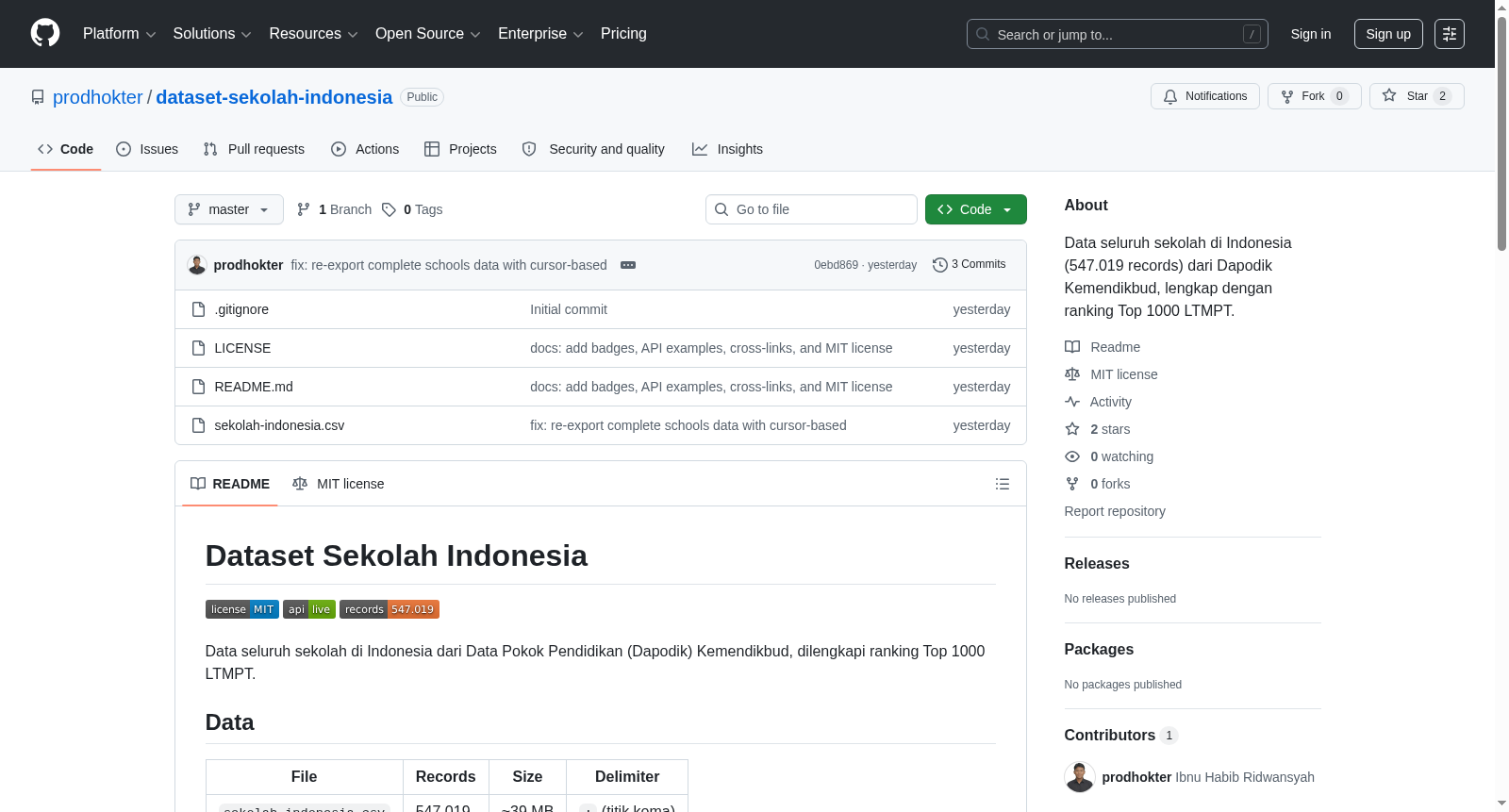Open the .gitignore file
Screen dimensions: 1509x812
tap(241, 309)
